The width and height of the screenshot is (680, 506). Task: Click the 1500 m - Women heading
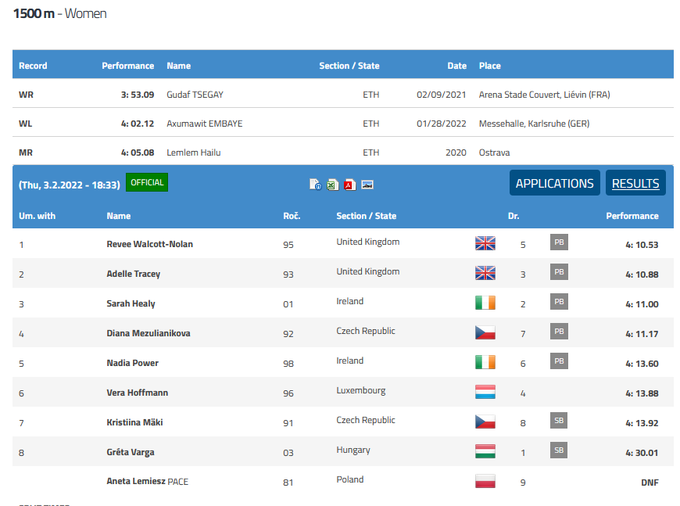[x=60, y=13]
